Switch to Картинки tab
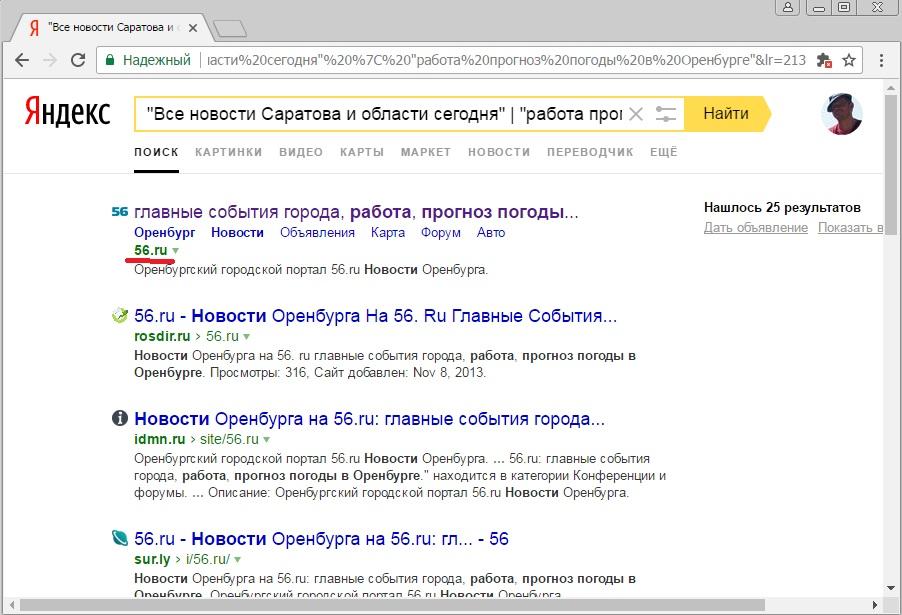902x615 pixels. (228, 152)
